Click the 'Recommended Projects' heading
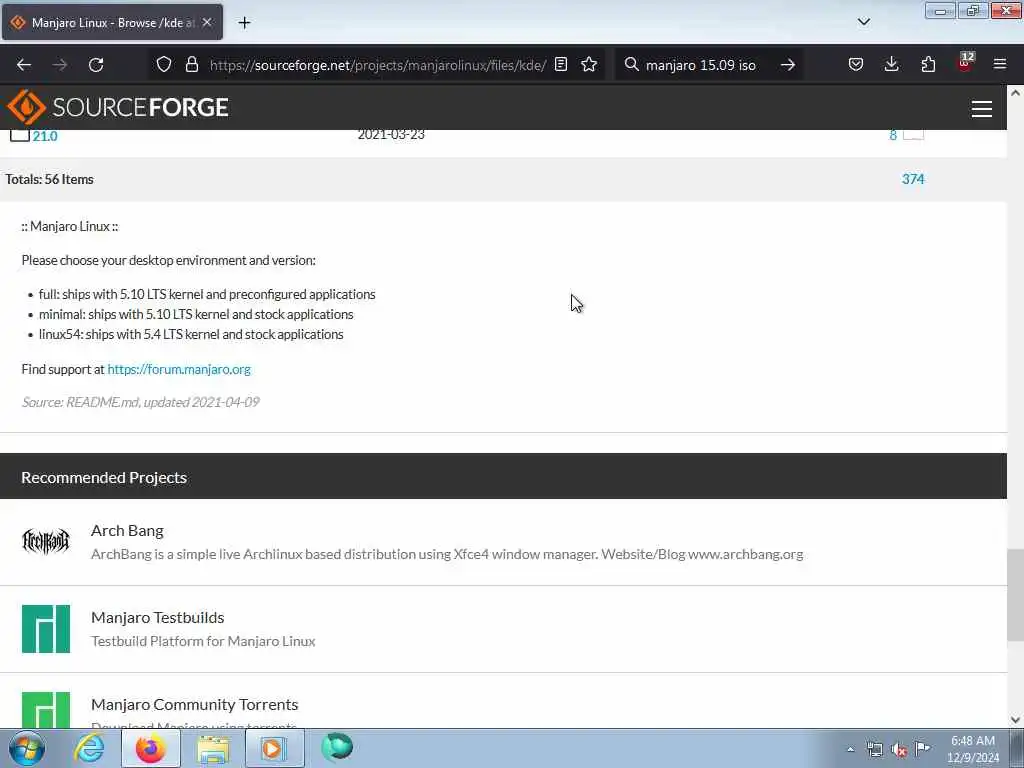This screenshot has width=1024, height=768. (x=104, y=477)
